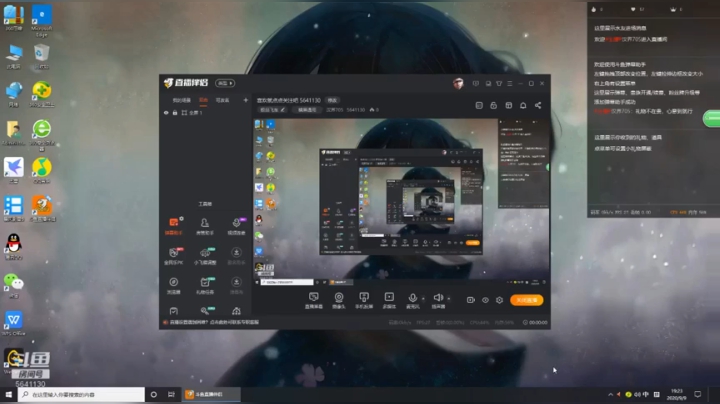Click the skin shirt icon in title bar

tap(499, 84)
